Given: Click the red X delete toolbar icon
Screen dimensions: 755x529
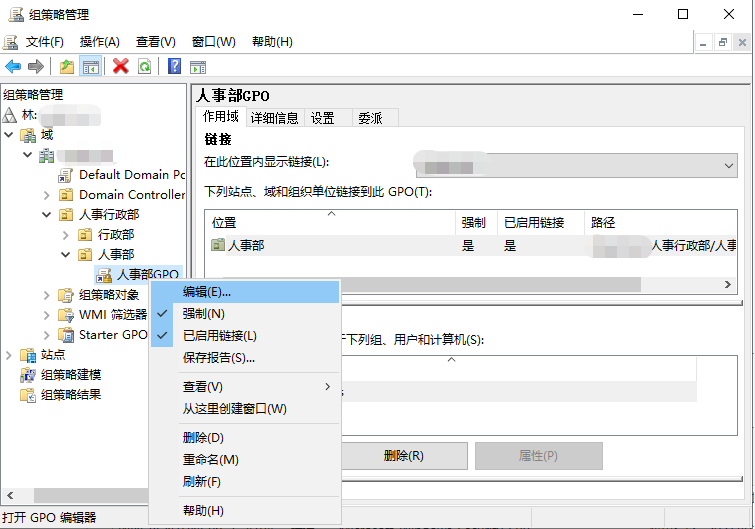Looking at the screenshot, I should [121, 66].
